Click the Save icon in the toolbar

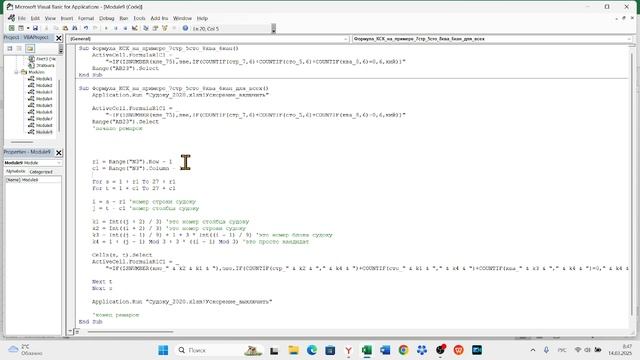(x=35, y=28)
